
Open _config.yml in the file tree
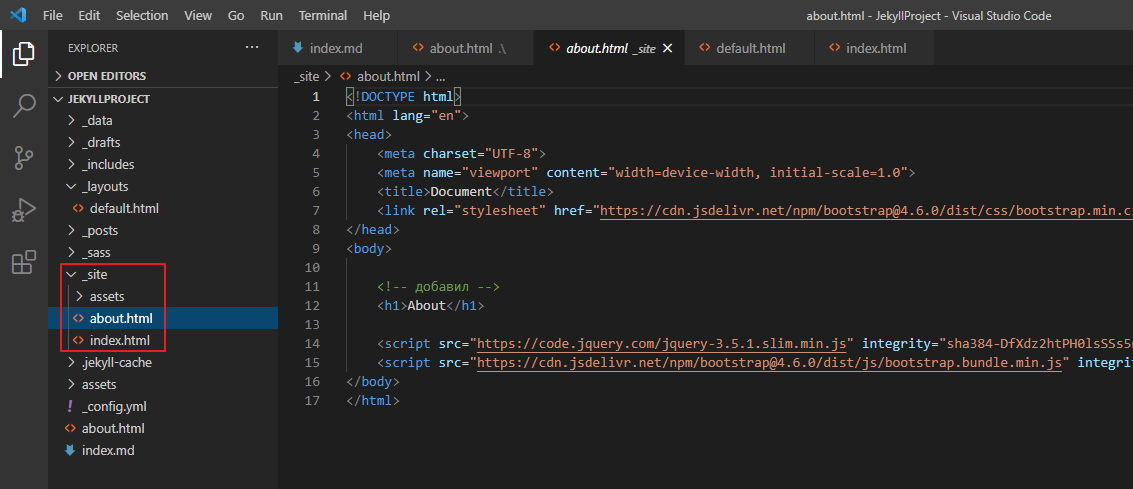tap(115, 407)
